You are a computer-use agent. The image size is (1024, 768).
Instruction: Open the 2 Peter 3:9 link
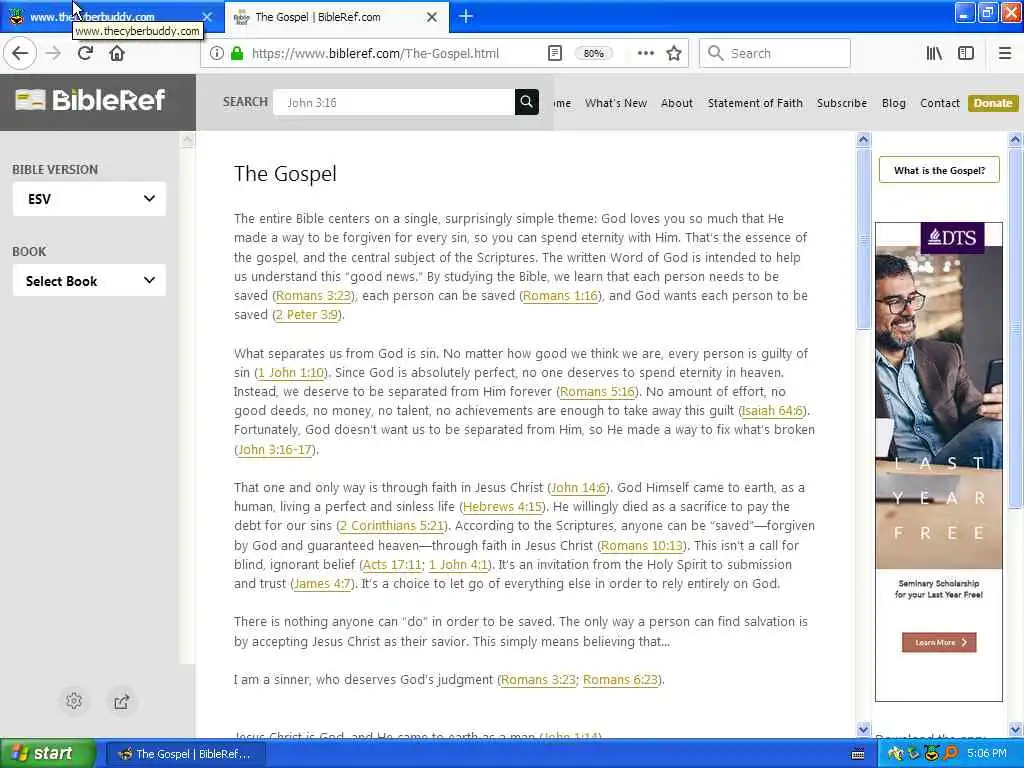[x=307, y=315]
